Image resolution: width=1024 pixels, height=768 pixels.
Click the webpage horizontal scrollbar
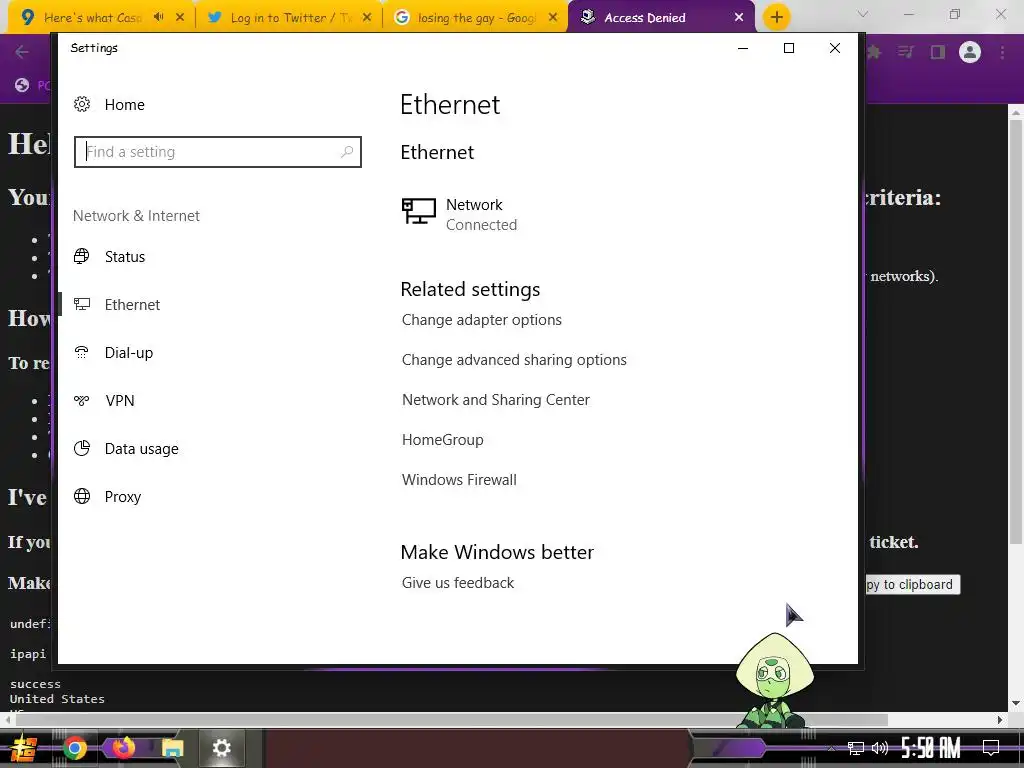(452, 720)
